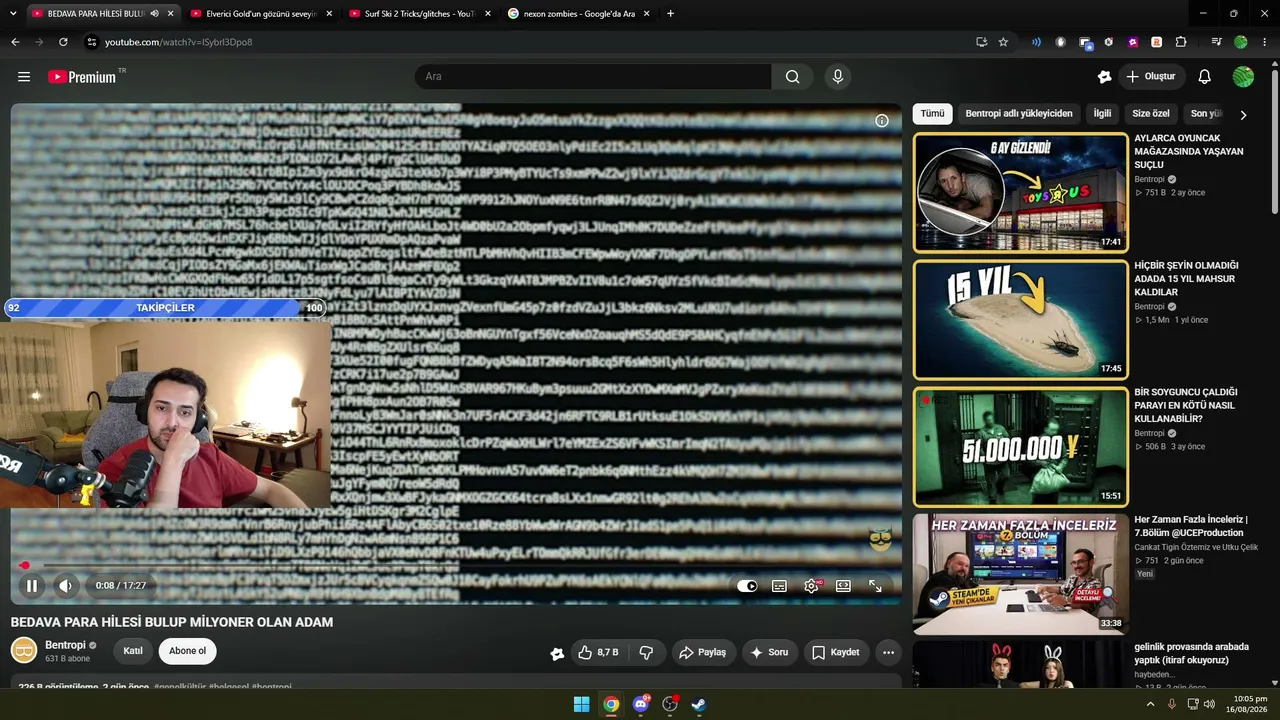Select the 'Size özel' filter chip
This screenshot has height=720, width=1280.
tap(1151, 114)
